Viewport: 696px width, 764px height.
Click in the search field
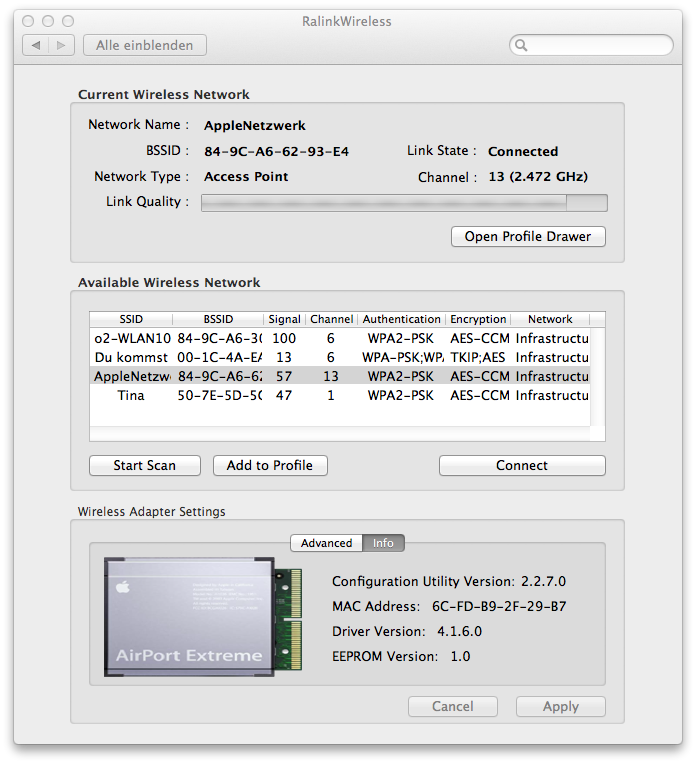pyautogui.click(x=600, y=46)
